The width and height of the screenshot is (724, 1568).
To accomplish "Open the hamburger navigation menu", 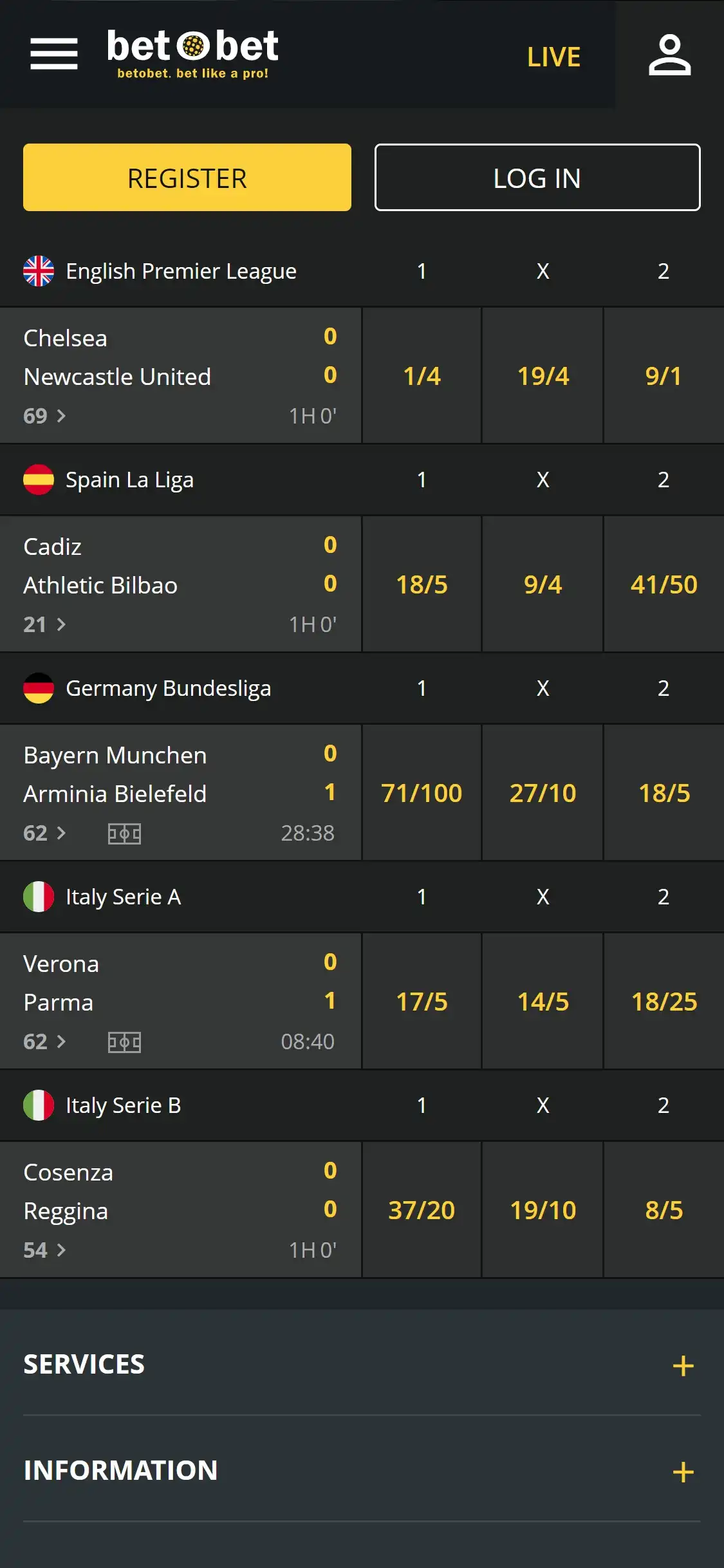I will pyautogui.click(x=54, y=53).
